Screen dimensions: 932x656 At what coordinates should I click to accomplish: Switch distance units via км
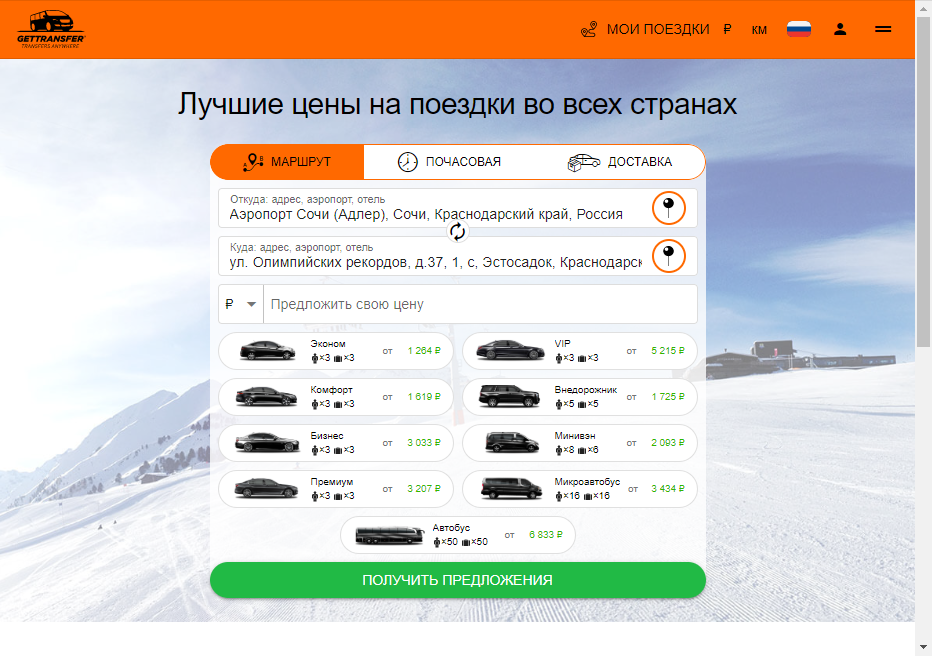point(759,30)
